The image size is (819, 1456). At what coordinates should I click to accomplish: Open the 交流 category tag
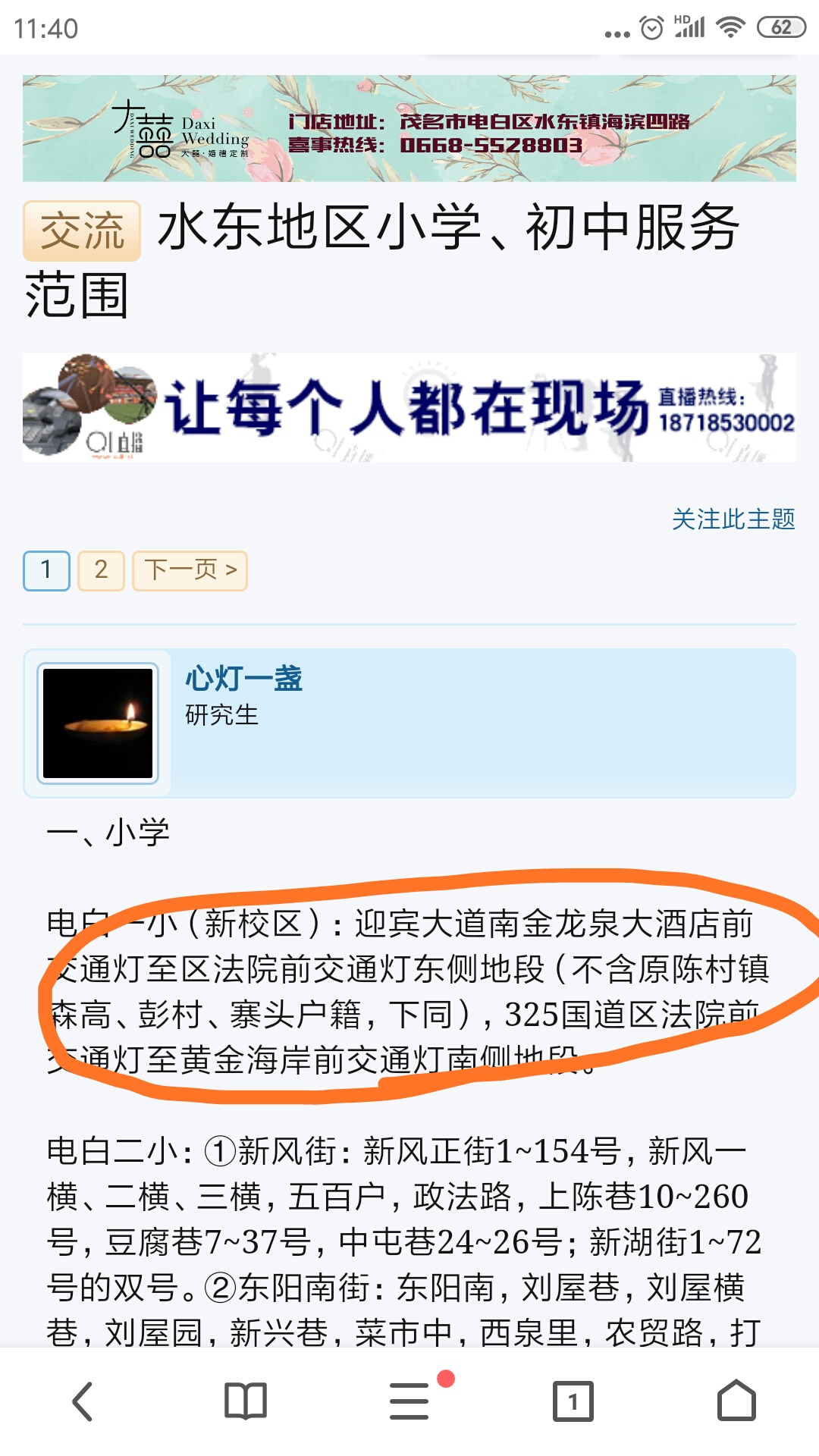82,231
